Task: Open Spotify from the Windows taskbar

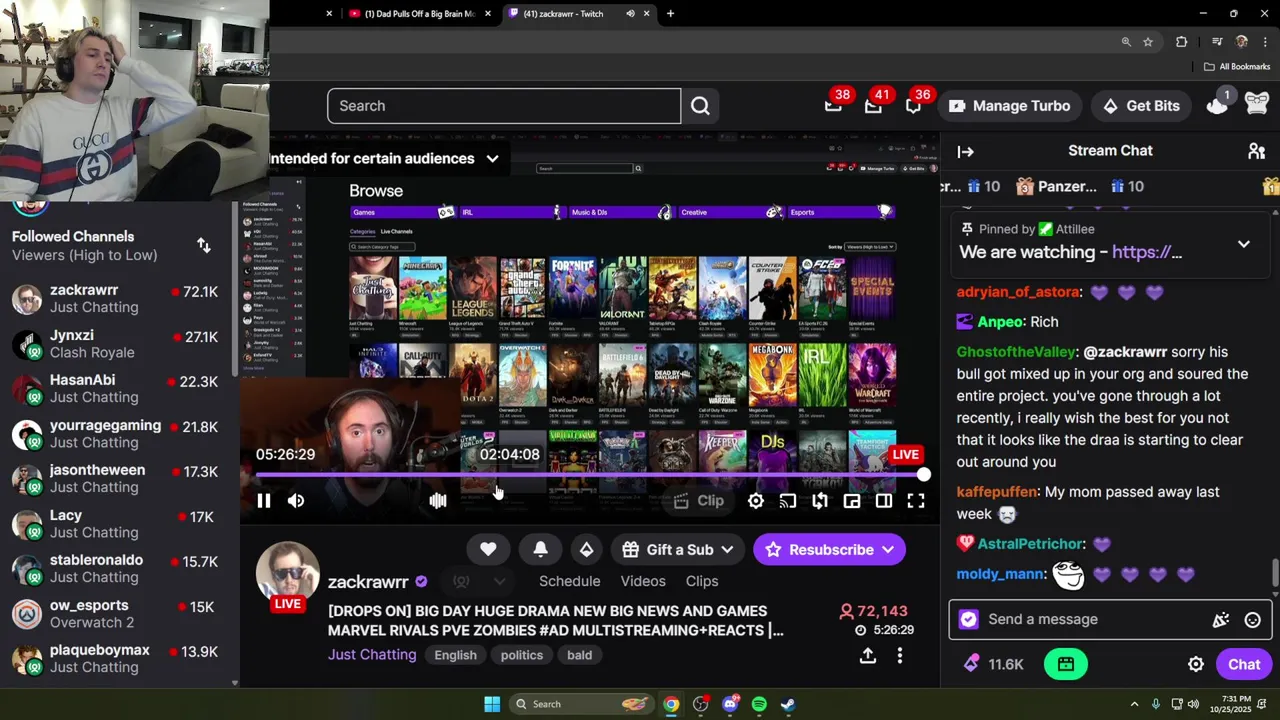Action: coord(759,704)
